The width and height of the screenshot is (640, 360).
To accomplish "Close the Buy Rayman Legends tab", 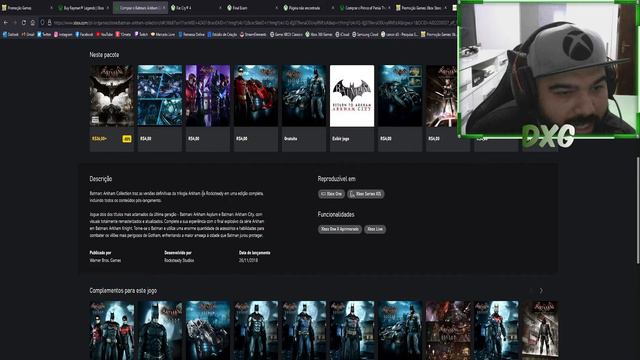I will click(108, 8).
